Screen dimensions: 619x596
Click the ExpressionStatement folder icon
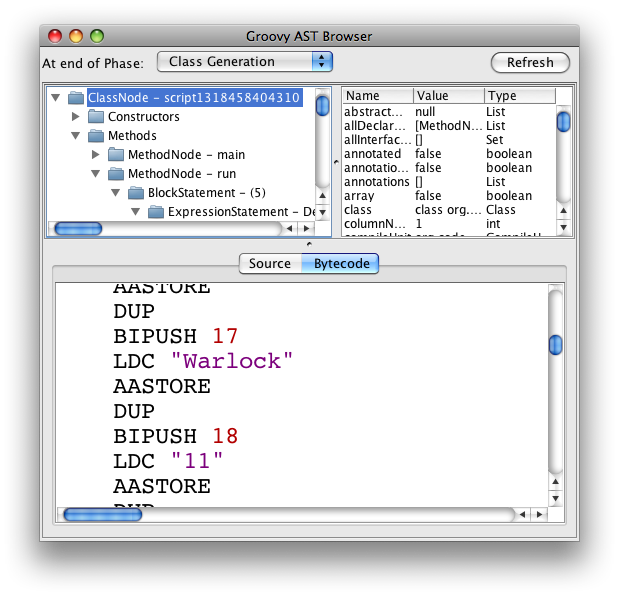[x=156, y=212]
